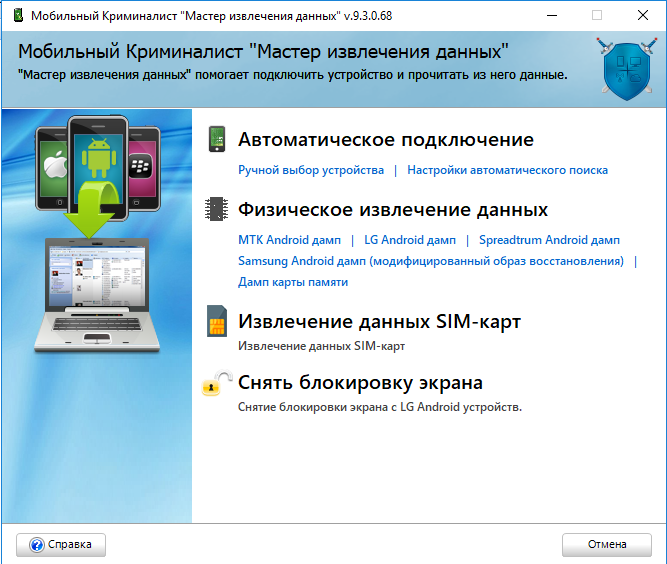
Task: Click the phones-to-laptop illustration
Action: 97,234
